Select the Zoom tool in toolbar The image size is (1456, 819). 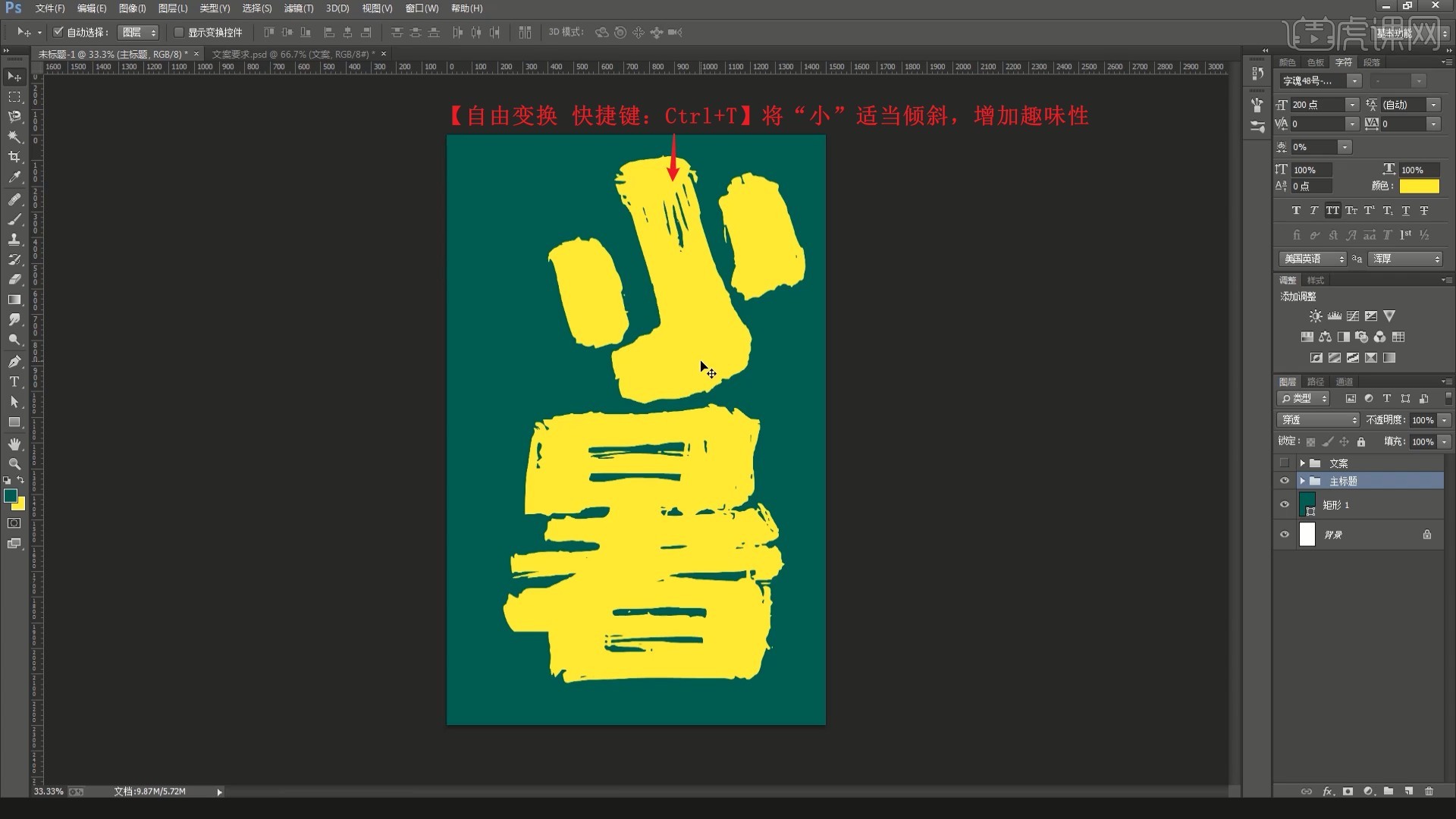[14, 463]
